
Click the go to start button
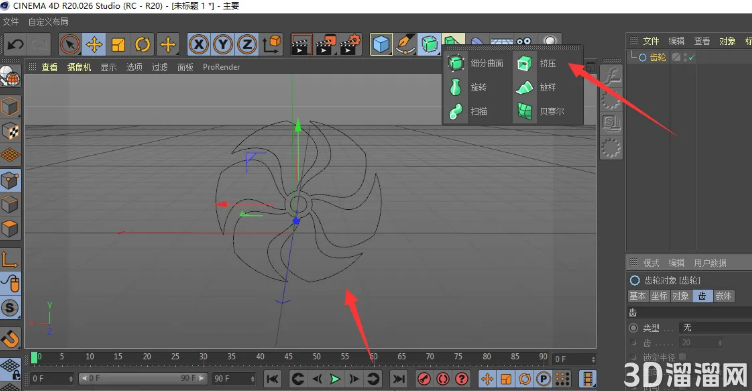272,379
